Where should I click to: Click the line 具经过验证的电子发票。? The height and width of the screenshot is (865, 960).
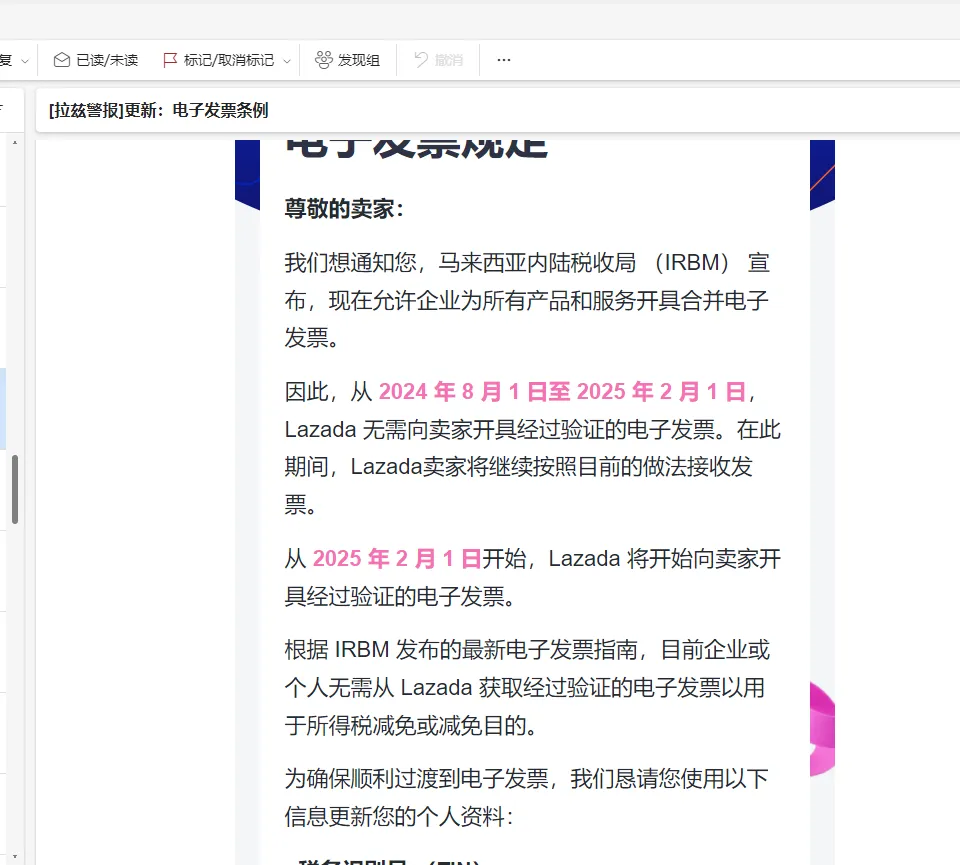click(x=400, y=597)
